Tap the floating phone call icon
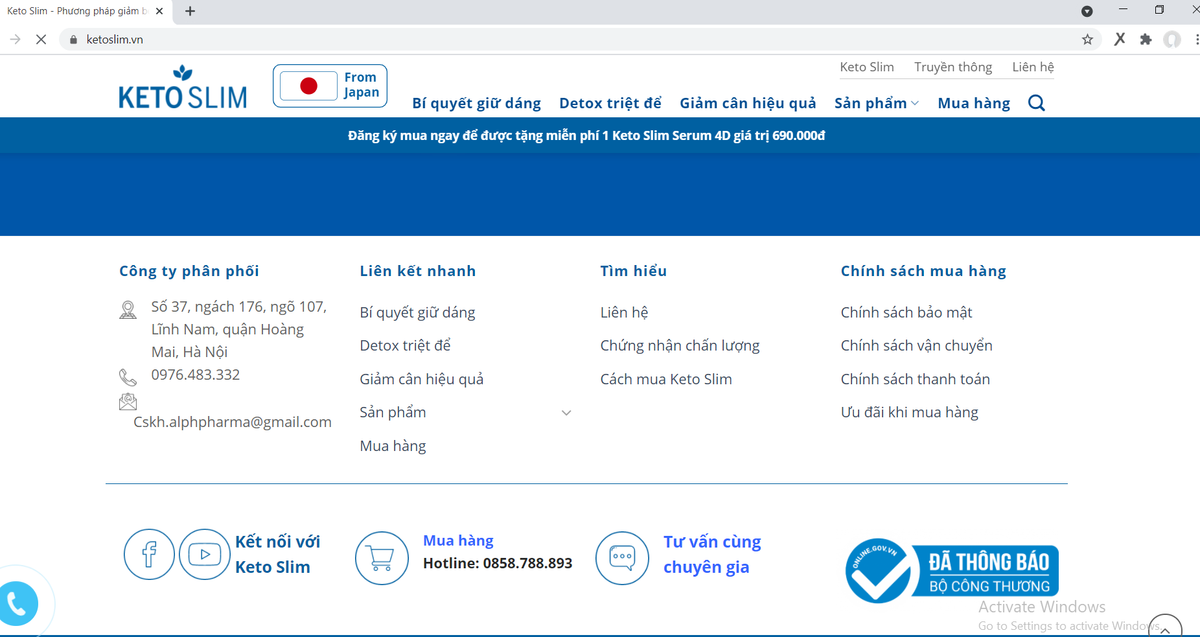The width and height of the screenshot is (1200, 637). [x=16, y=603]
